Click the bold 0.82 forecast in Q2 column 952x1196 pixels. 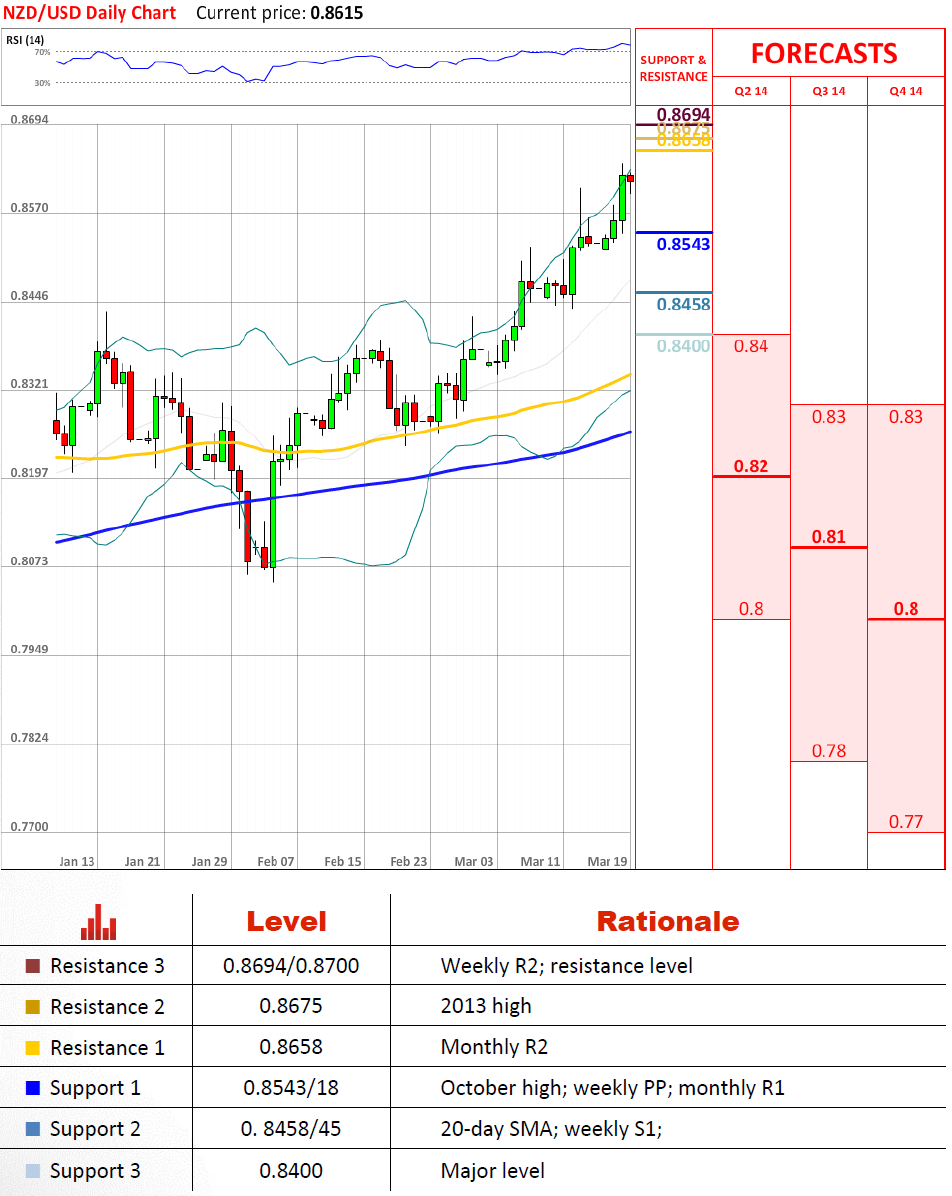pyautogui.click(x=751, y=466)
